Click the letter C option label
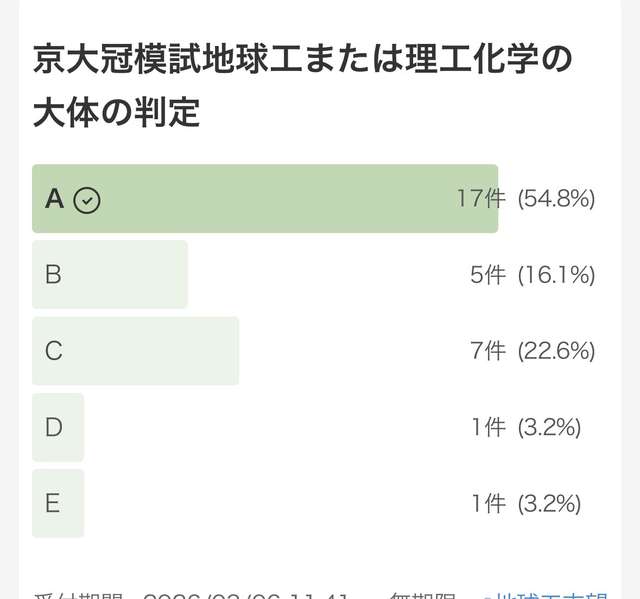Viewport: 640px width, 599px height. [x=53, y=351]
